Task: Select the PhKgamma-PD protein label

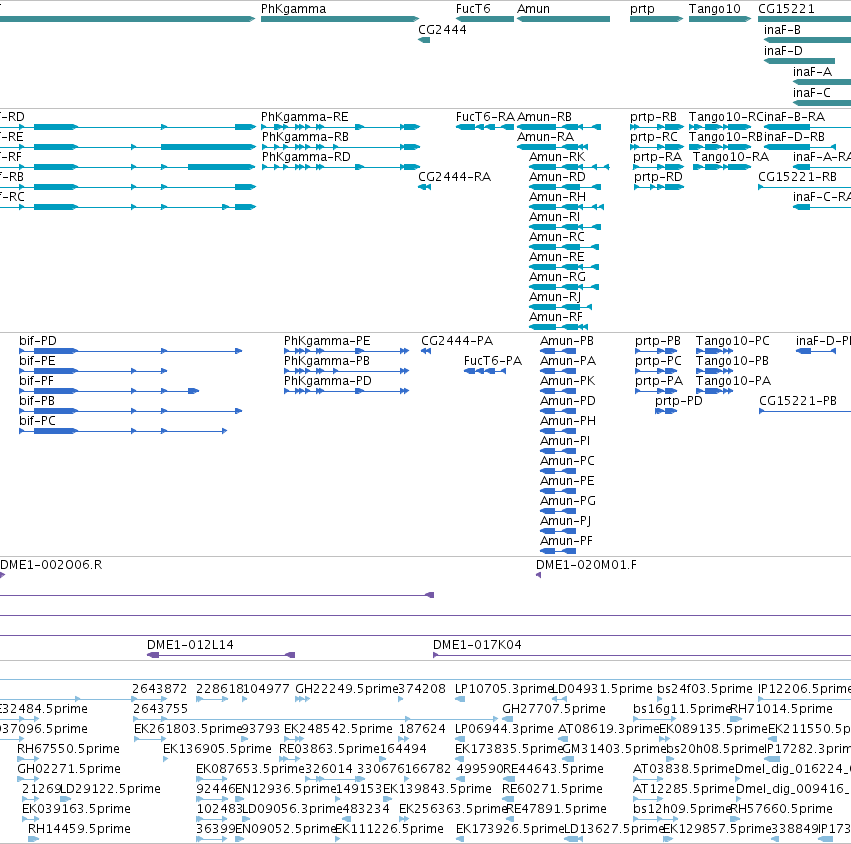Action: [328, 381]
